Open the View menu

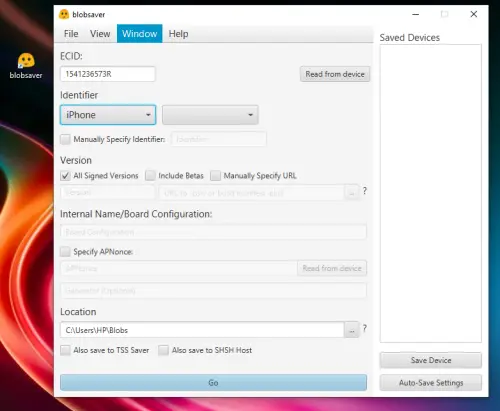pyautogui.click(x=100, y=34)
